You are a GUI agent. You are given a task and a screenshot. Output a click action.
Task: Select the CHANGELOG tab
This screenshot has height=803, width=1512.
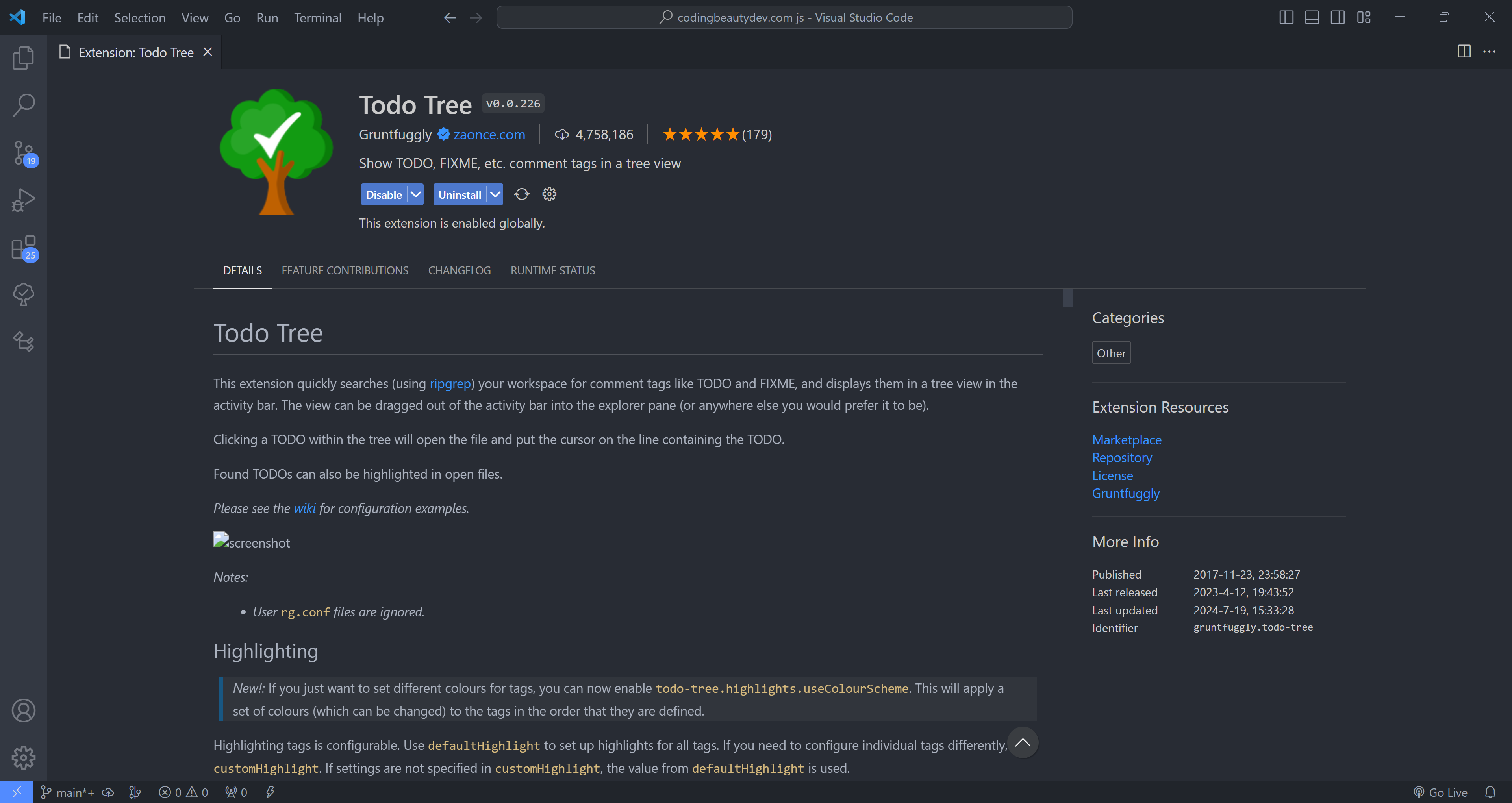459,270
